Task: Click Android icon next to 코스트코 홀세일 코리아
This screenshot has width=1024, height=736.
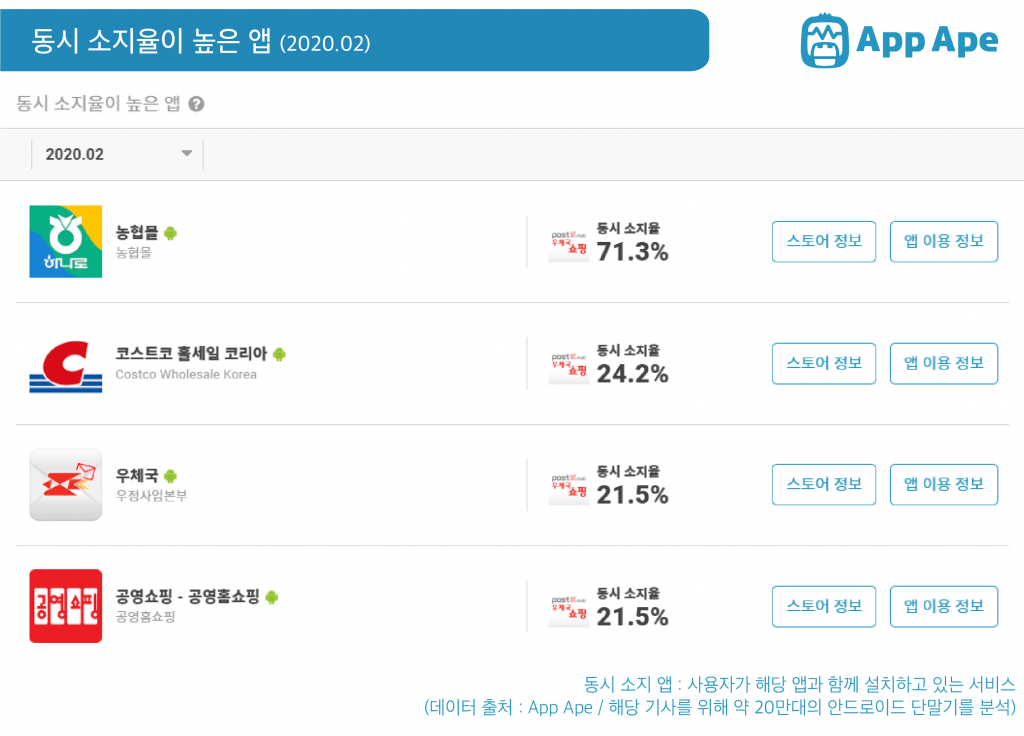Action: coord(280,354)
